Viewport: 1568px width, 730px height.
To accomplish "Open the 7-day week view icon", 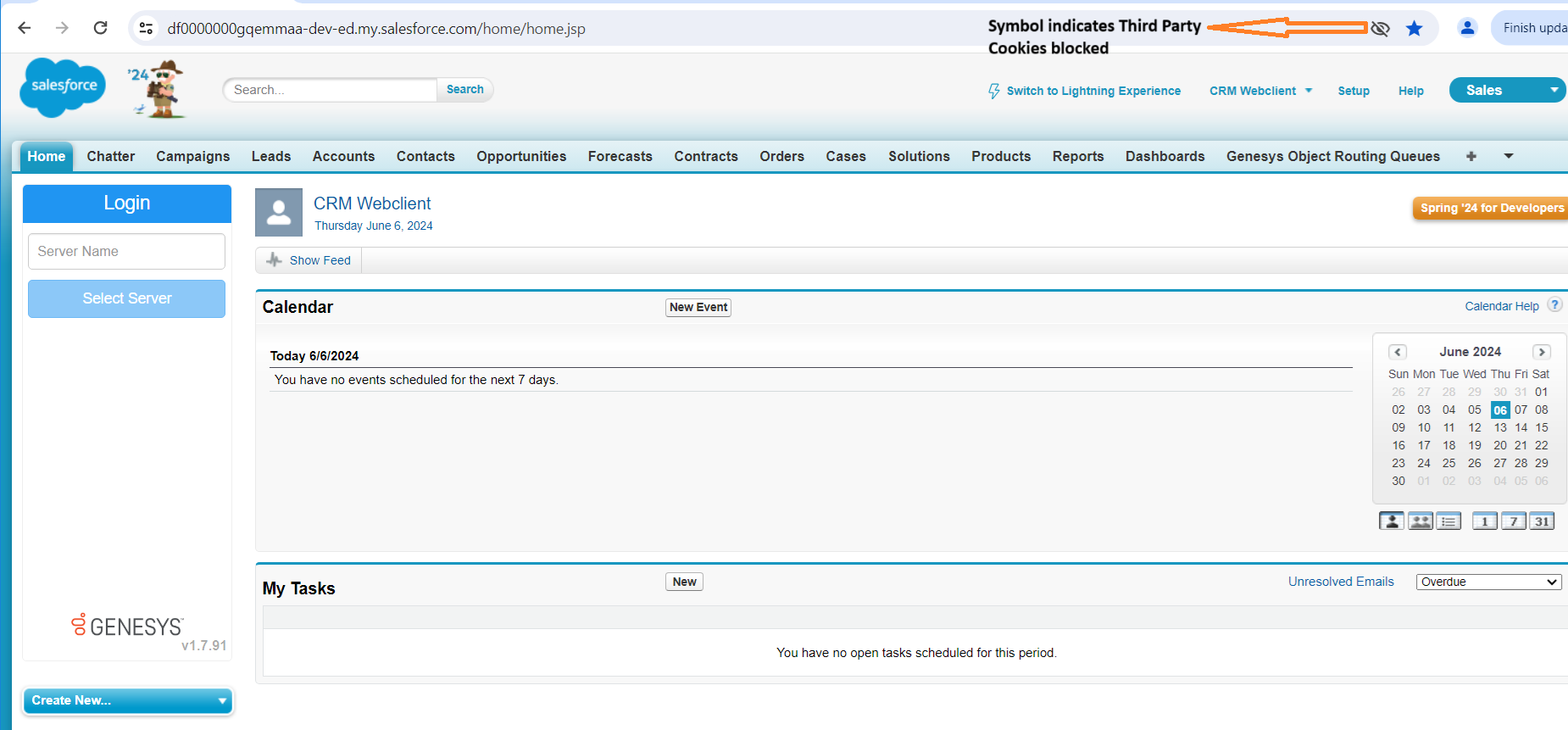I will [x=1513, y=521].
